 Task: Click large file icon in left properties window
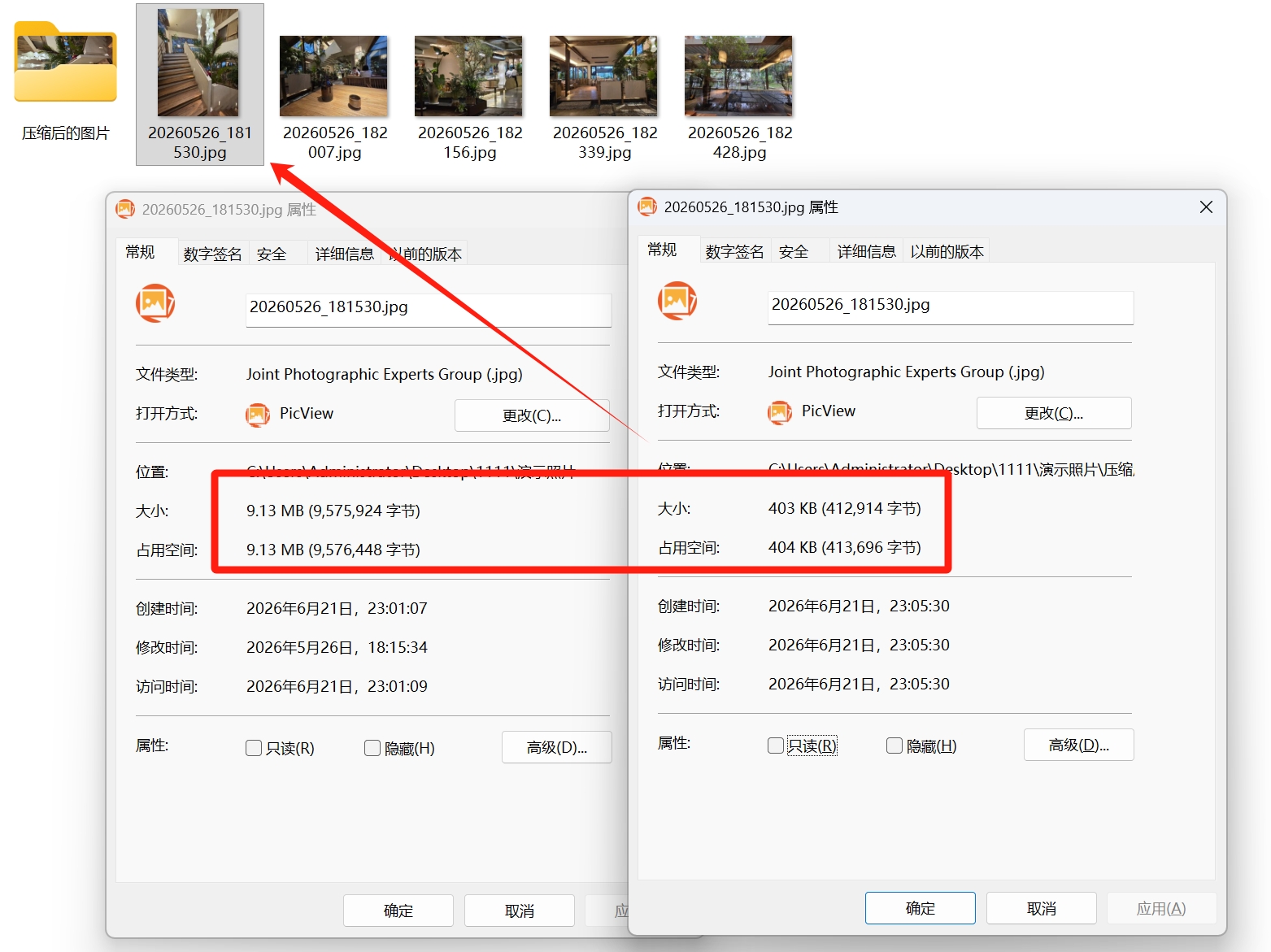pos(155,303)
